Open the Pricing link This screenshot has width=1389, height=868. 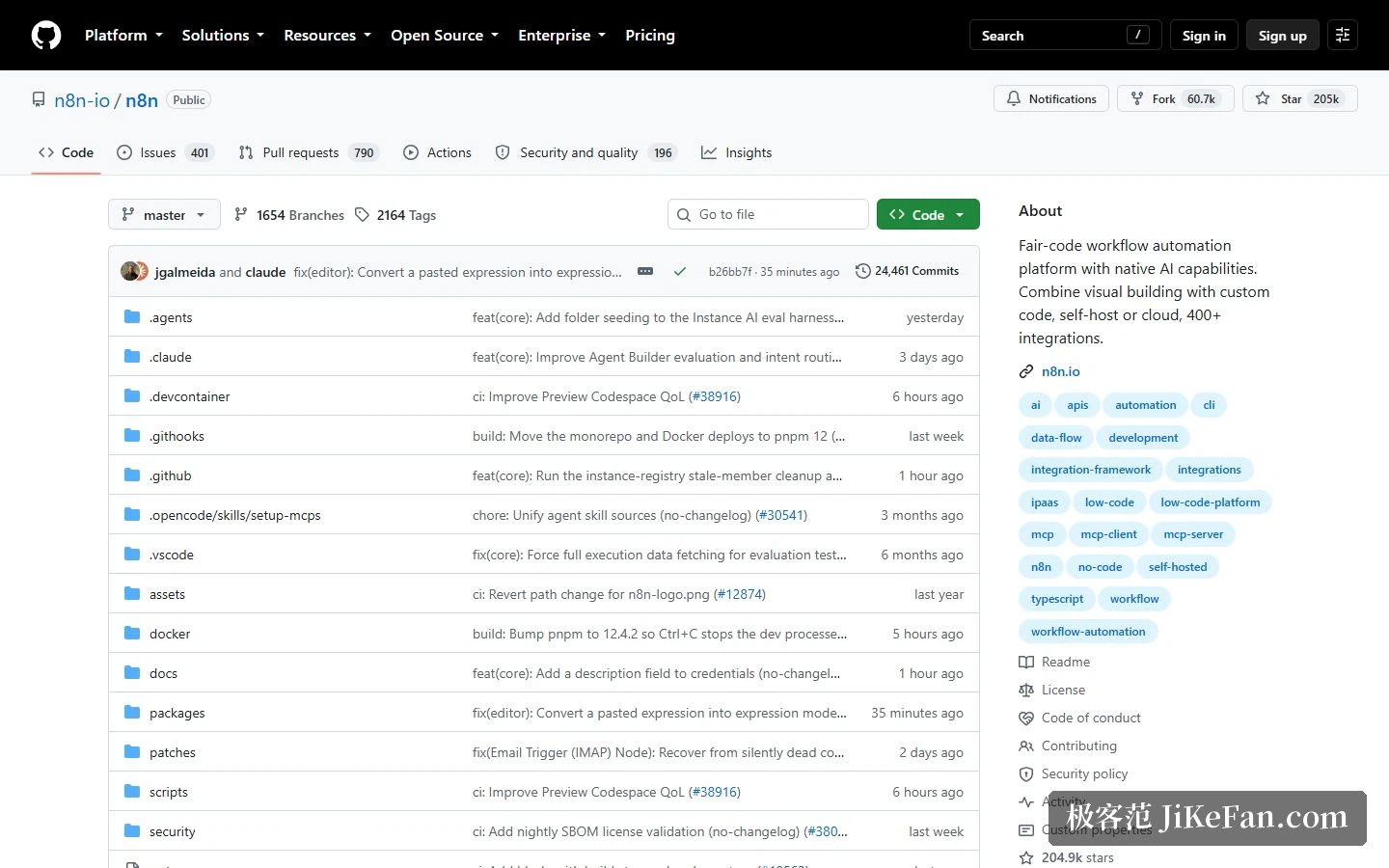pos(650,35)
